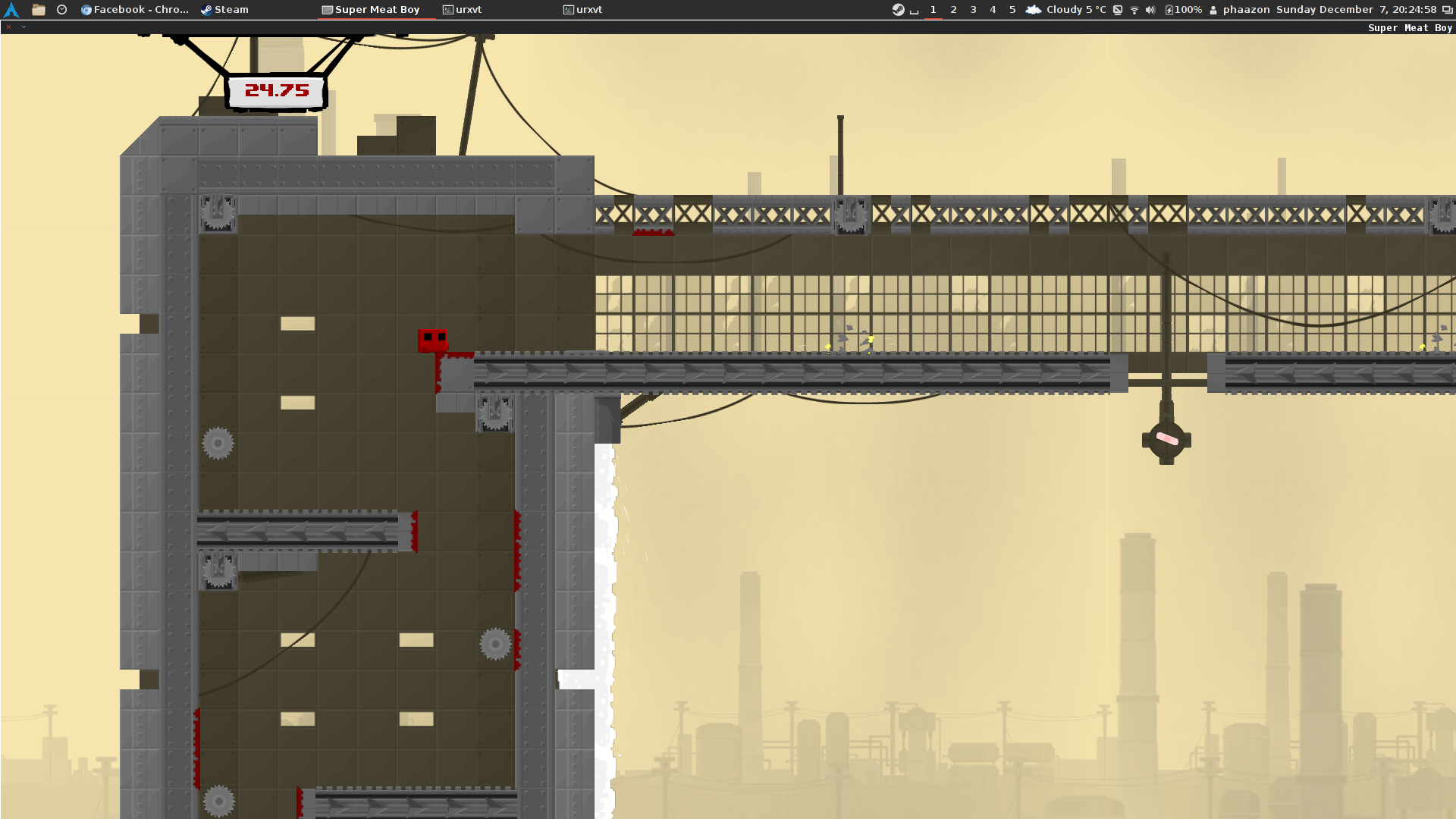Switch to workspace 5
This screenshot has width=1456, height=819.
[x=1012, y=10]
